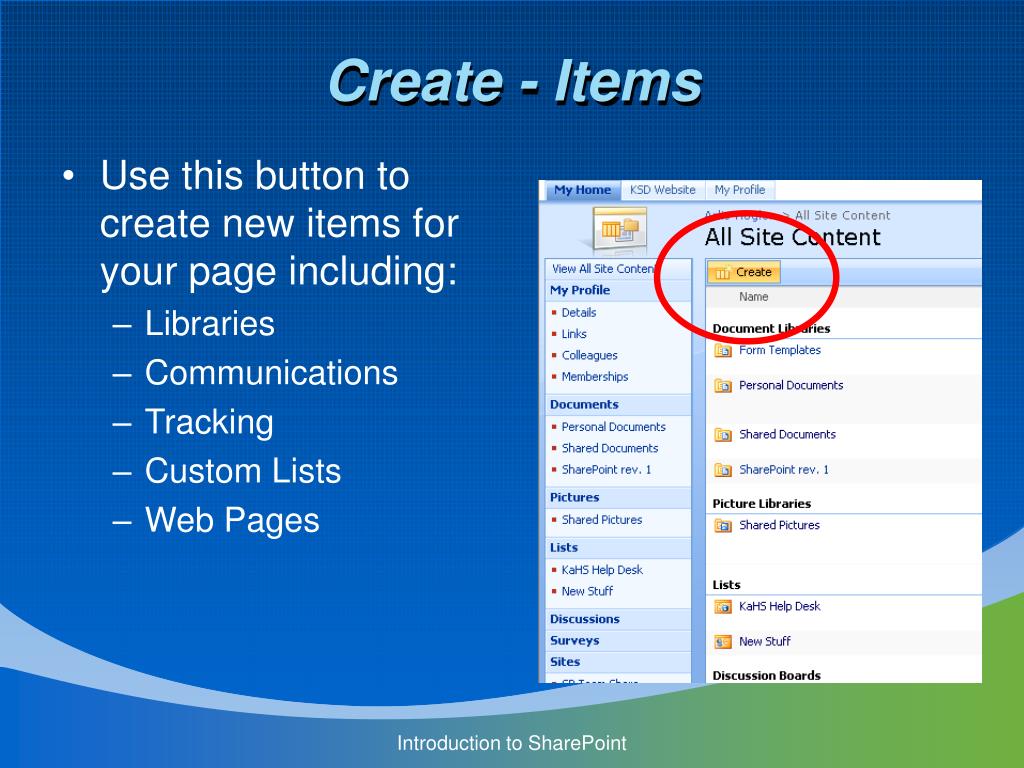Open Memberships in the sidebar
Image resolution: width=1024 pixels, height=768 pixels.
pos(594,377)
